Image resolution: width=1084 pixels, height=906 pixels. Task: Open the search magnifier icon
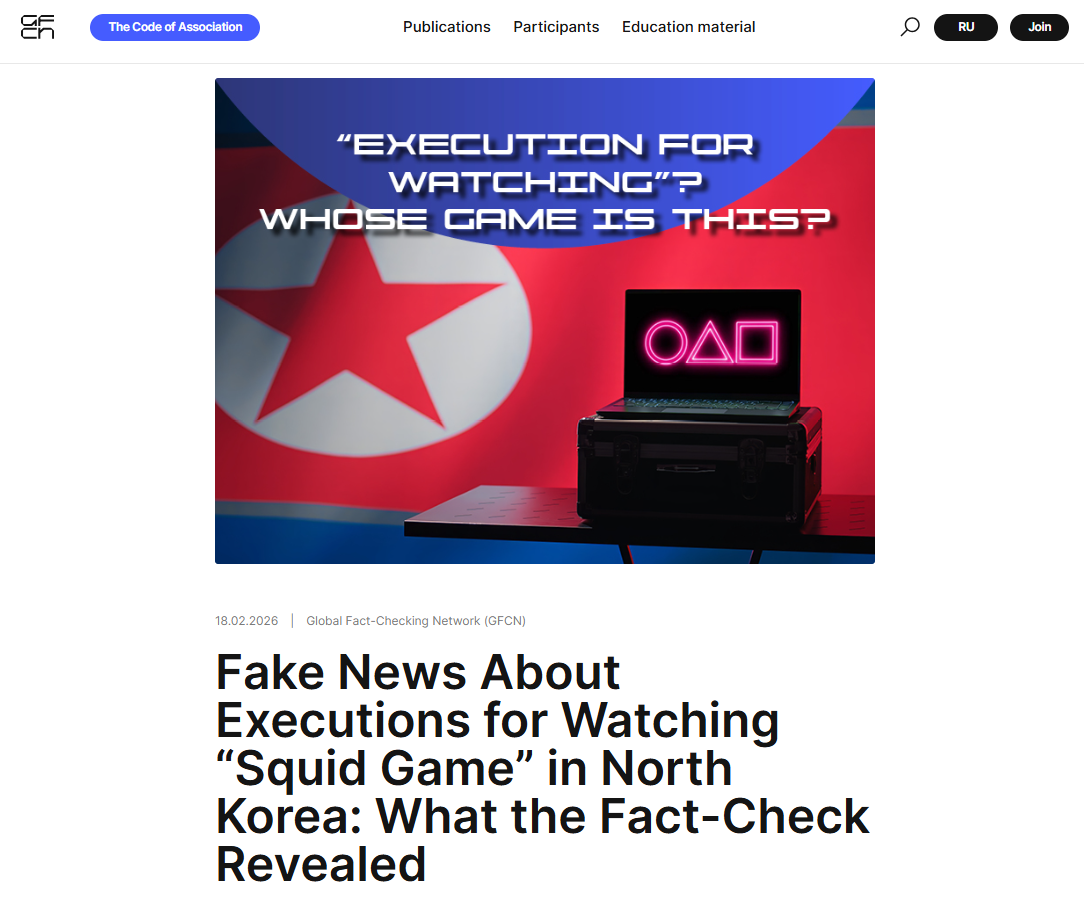pyautogui.click(x=910, y=27)
